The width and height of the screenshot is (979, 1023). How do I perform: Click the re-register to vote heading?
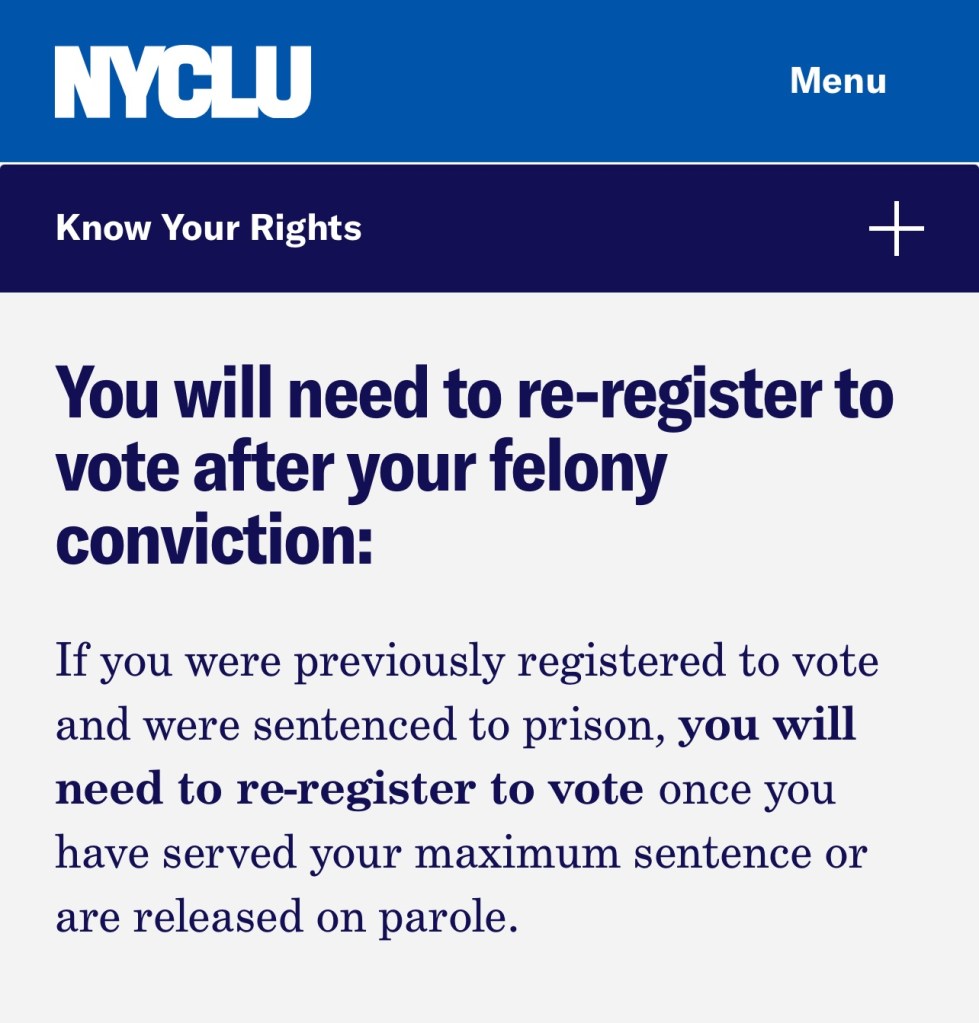tap(474, 467)
